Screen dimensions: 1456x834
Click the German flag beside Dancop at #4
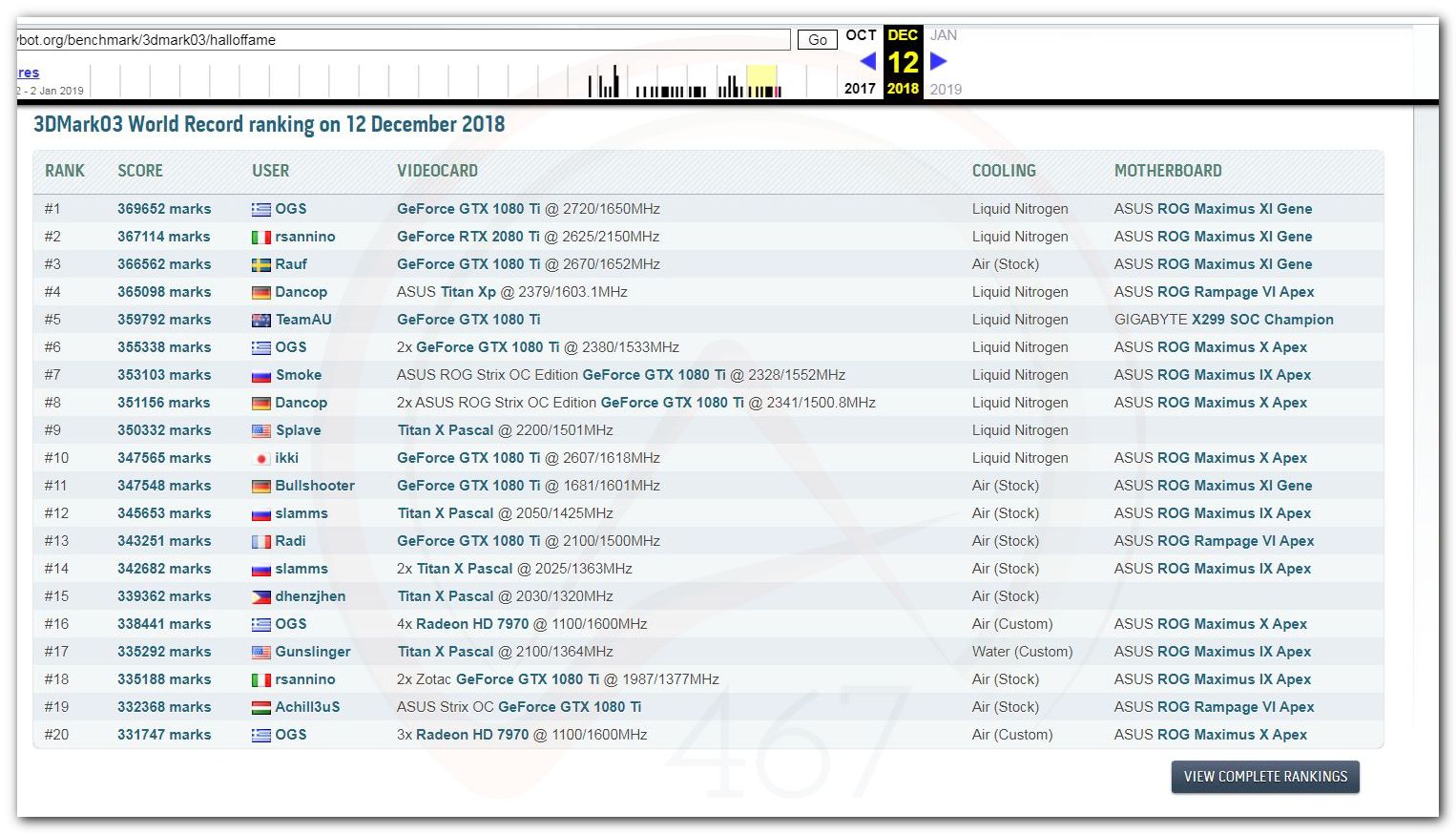(261, 292)
